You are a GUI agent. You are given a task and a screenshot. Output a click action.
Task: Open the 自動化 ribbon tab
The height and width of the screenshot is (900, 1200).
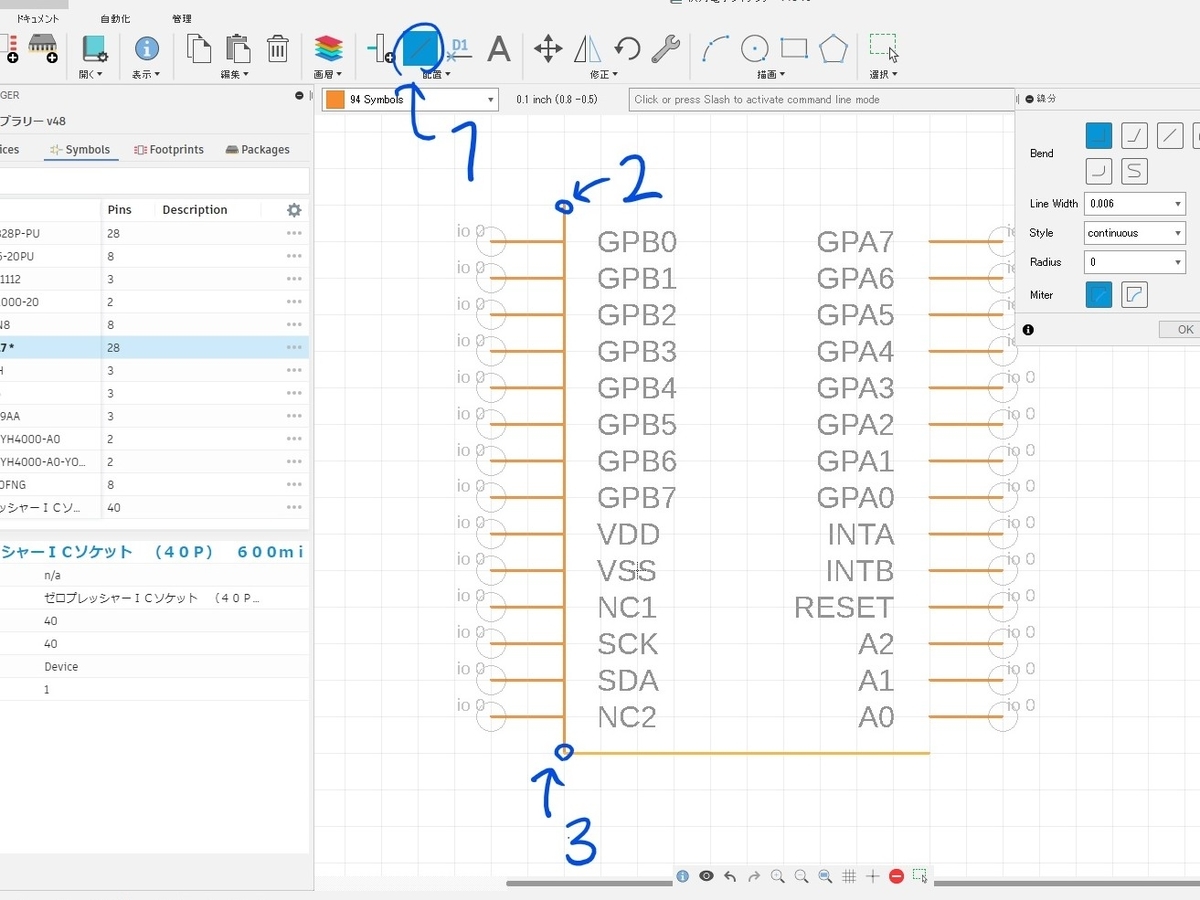point(115,18)
